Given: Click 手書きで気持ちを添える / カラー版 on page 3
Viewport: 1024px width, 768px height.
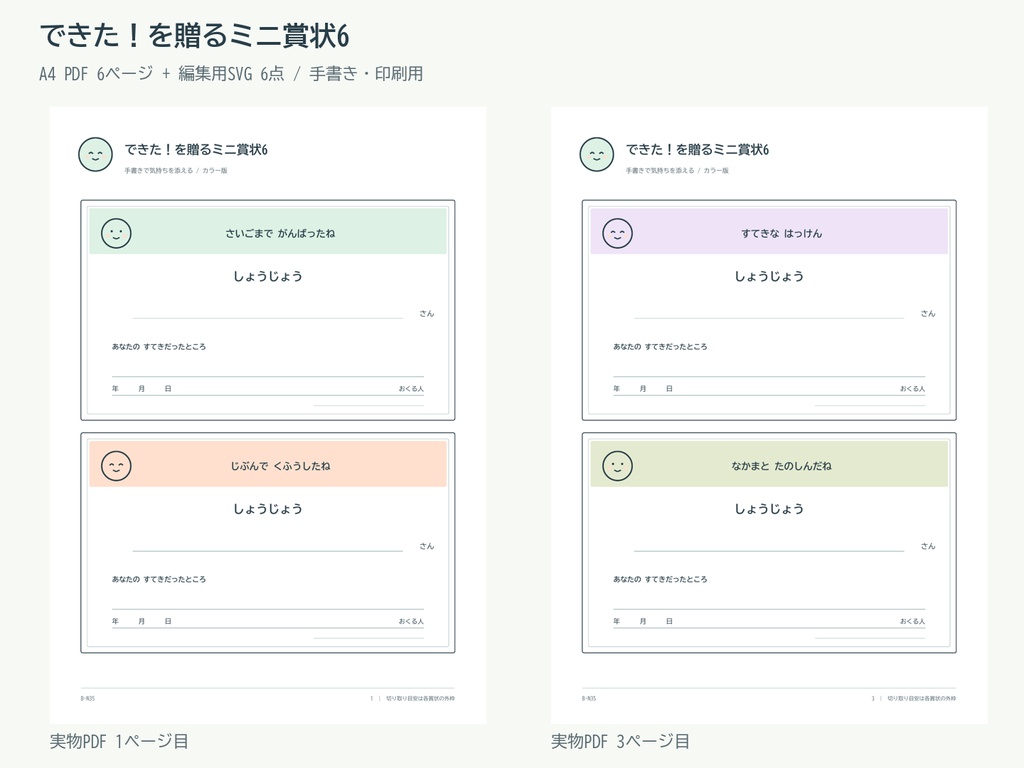Looking at the screenshot, I should (678, 170).
